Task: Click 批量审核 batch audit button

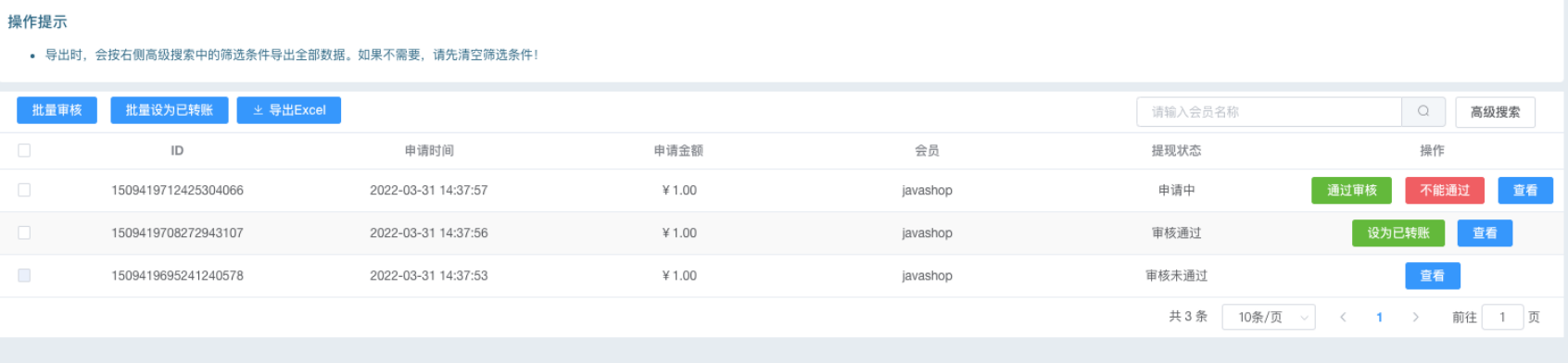Action: coord(57,110)
